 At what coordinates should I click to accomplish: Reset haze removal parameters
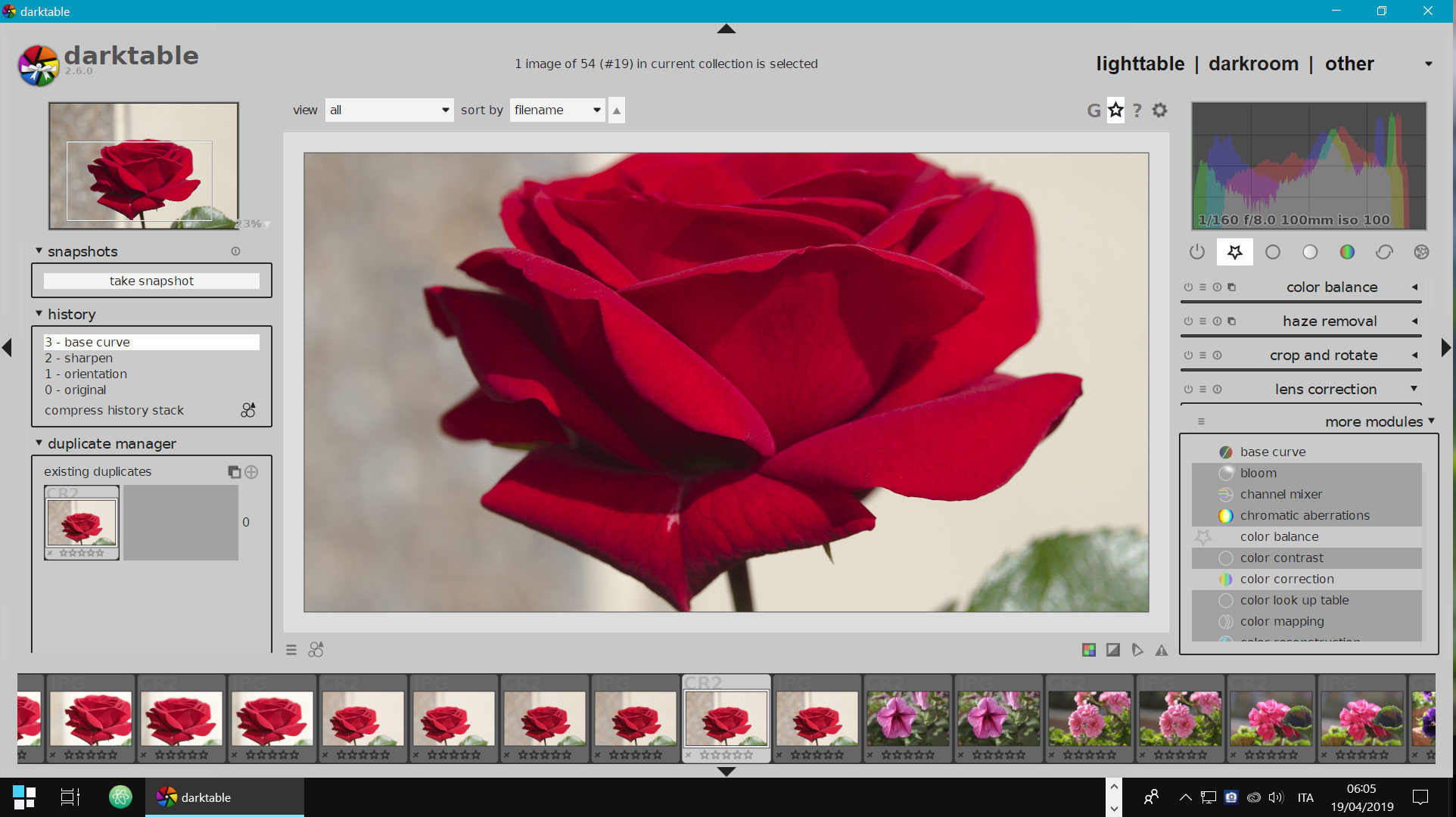coord(1217,322)
